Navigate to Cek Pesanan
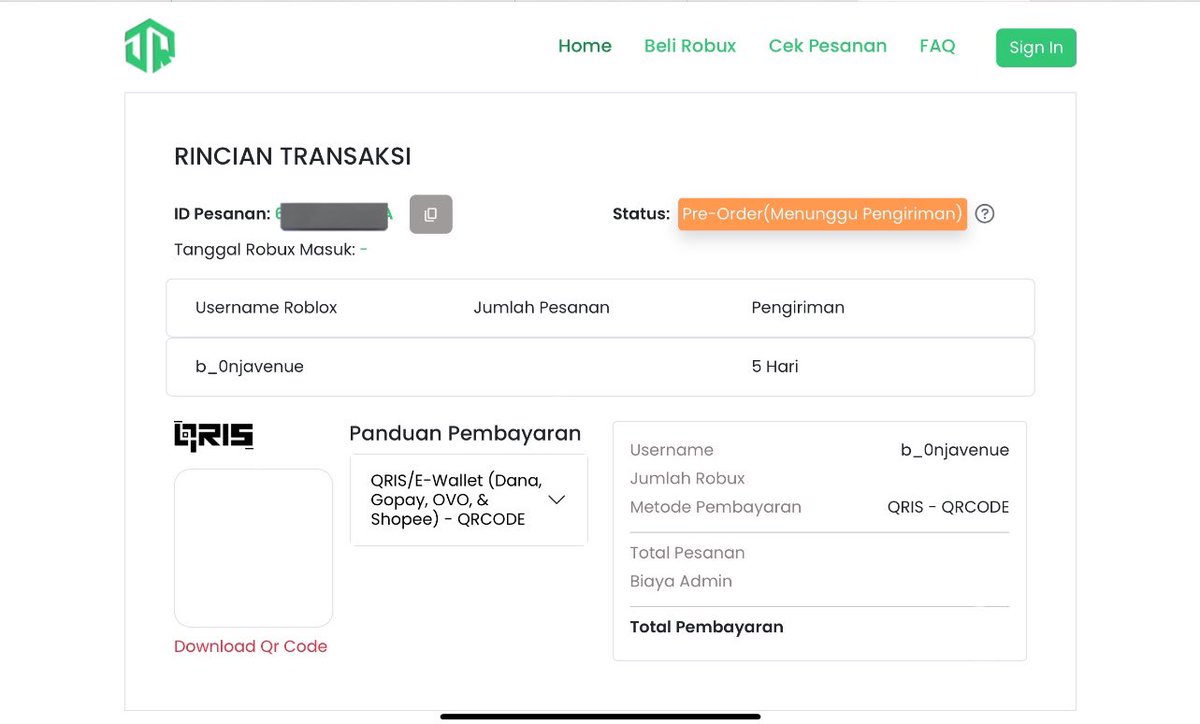1200x724 pixels. 827,45
